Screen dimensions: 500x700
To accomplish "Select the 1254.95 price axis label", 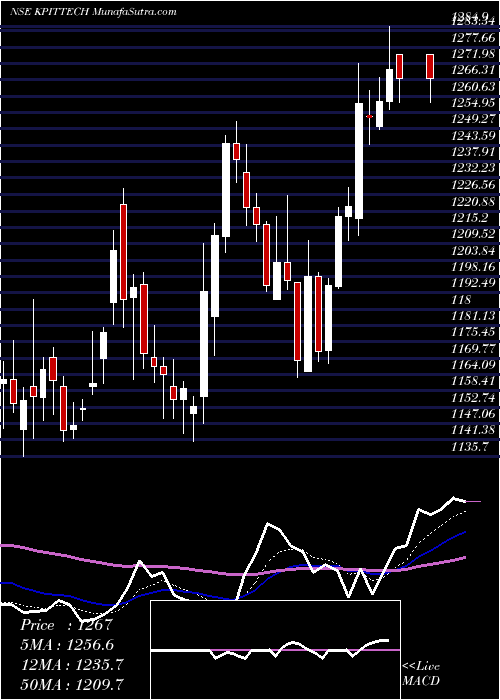I will click(473, 103).
